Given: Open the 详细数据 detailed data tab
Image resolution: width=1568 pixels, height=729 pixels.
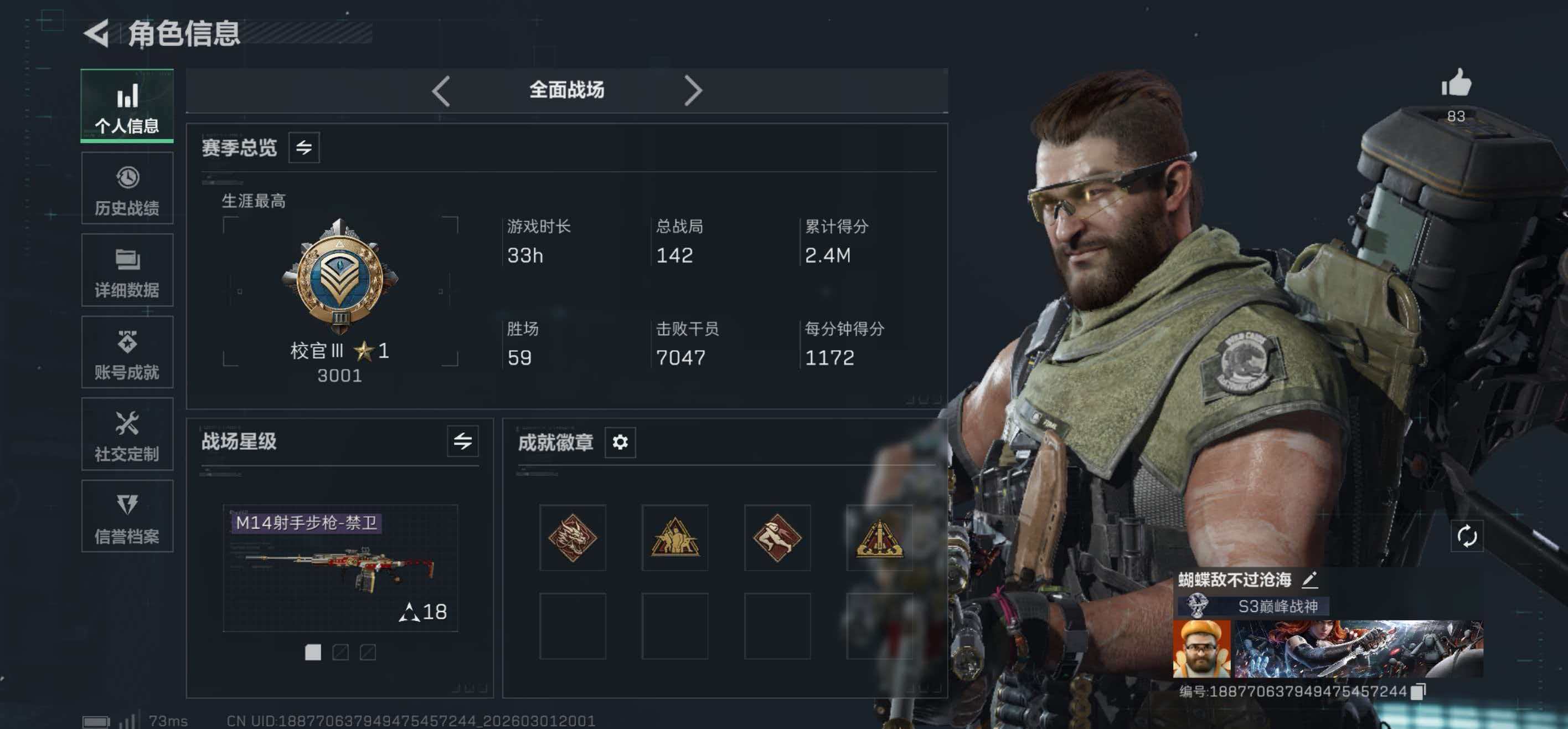Looking at the screenshot, I should (x=127, y=270).
